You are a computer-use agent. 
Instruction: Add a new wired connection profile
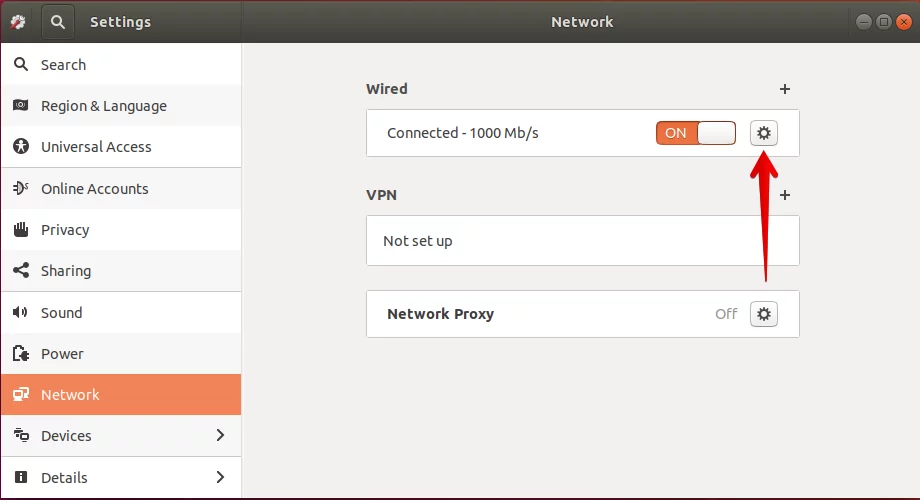point(784,89)
